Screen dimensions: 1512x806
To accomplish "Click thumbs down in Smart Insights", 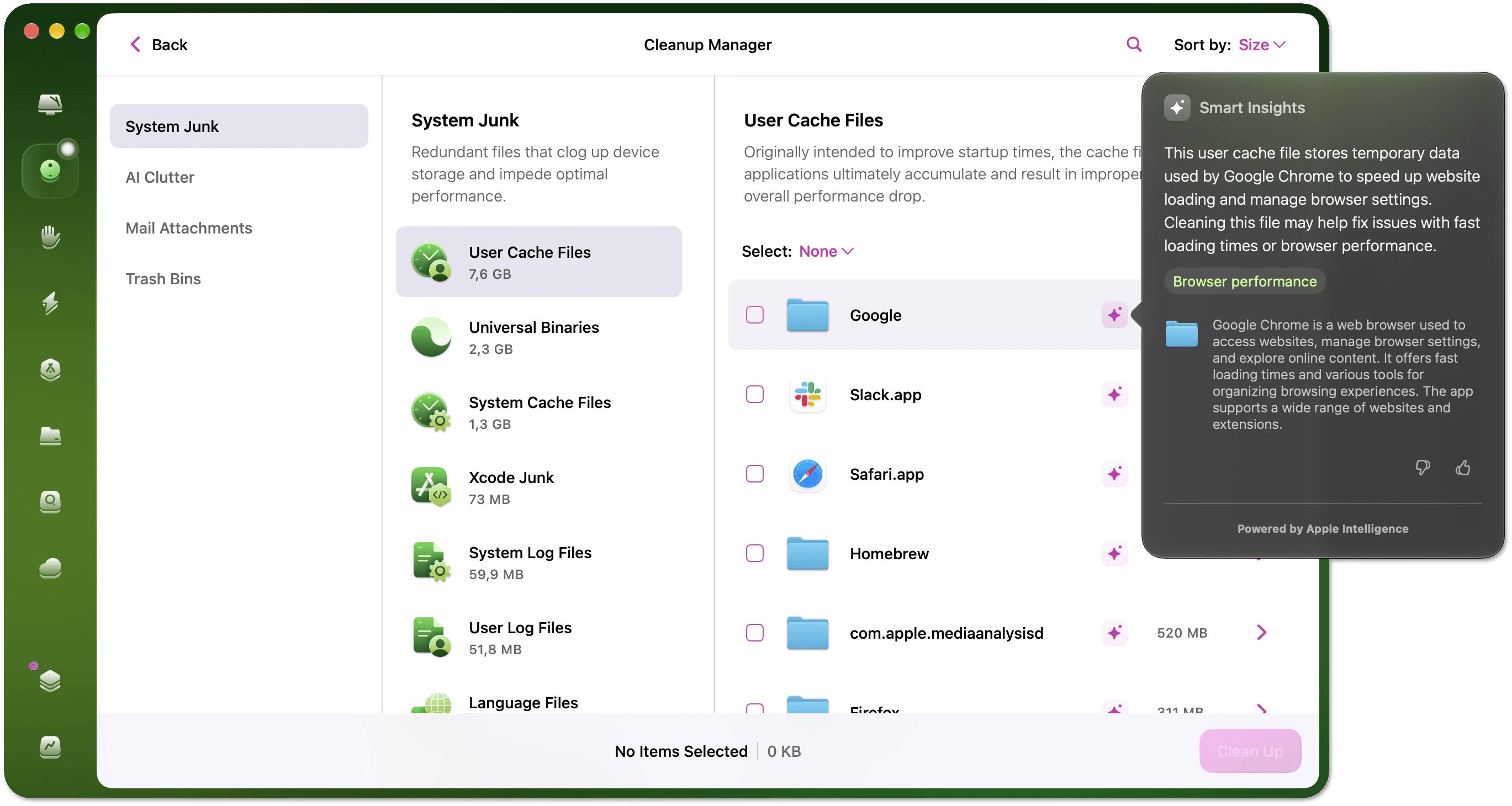I will point(1422,468).
